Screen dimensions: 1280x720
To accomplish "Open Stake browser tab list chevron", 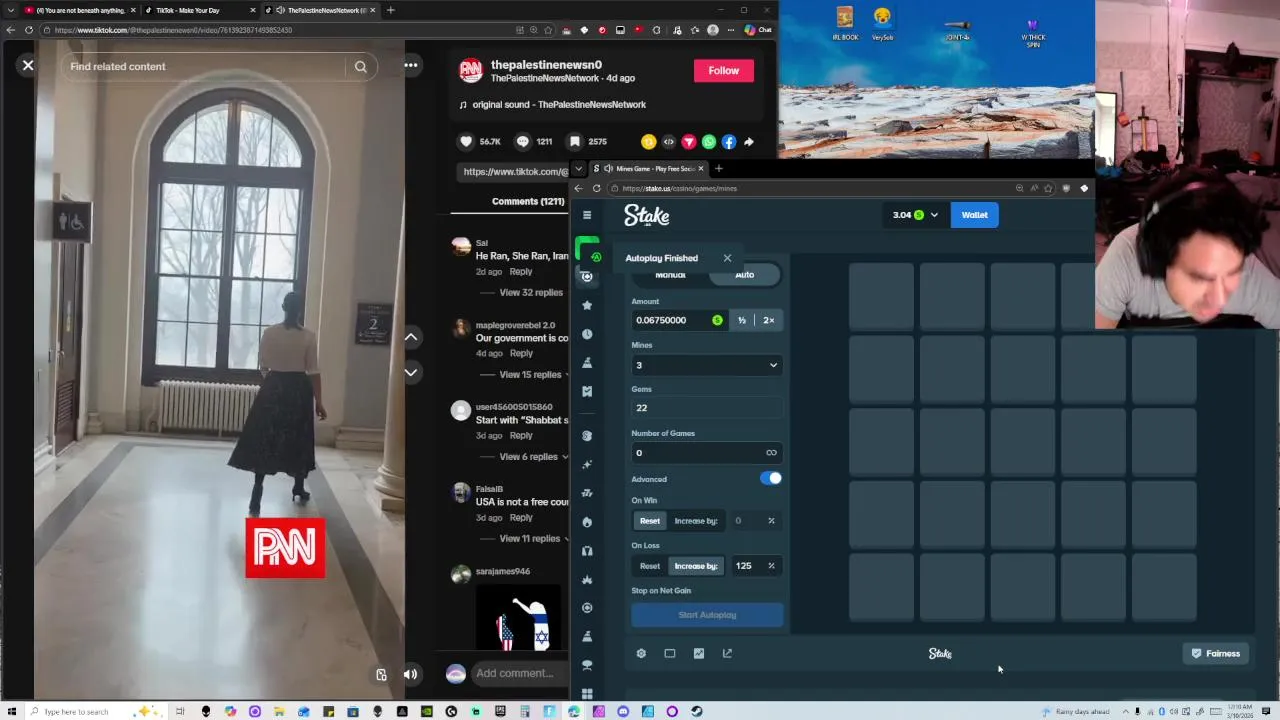I will 578,168.
